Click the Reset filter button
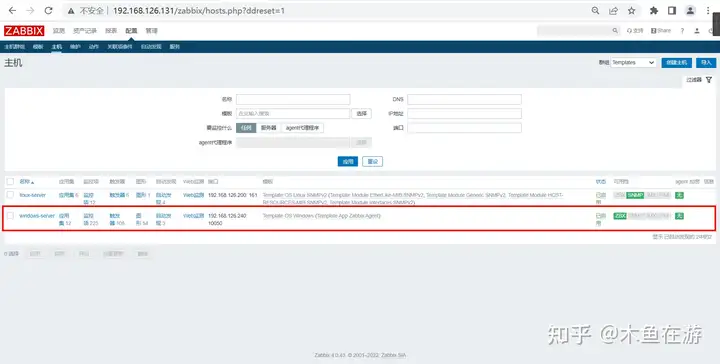720x364 pixels. click(x=372, y=162)
